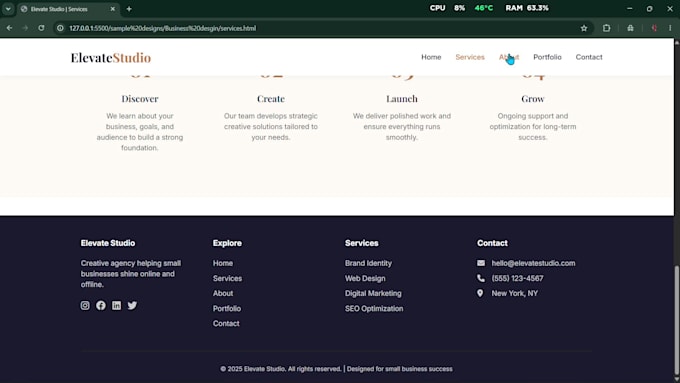Click the footer Elevate Studio heading

coord(108,243)
